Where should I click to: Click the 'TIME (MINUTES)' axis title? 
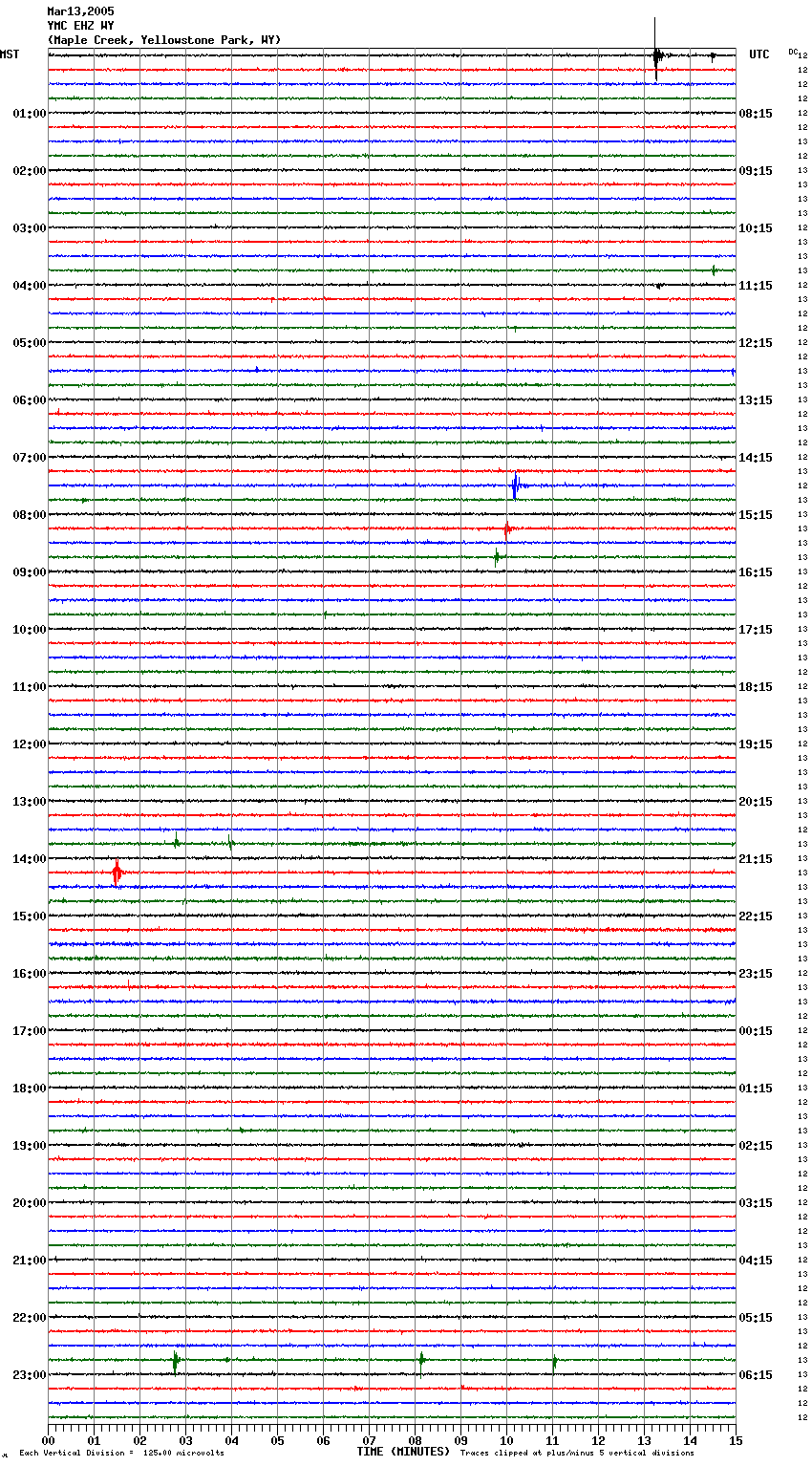(403, 1452)
